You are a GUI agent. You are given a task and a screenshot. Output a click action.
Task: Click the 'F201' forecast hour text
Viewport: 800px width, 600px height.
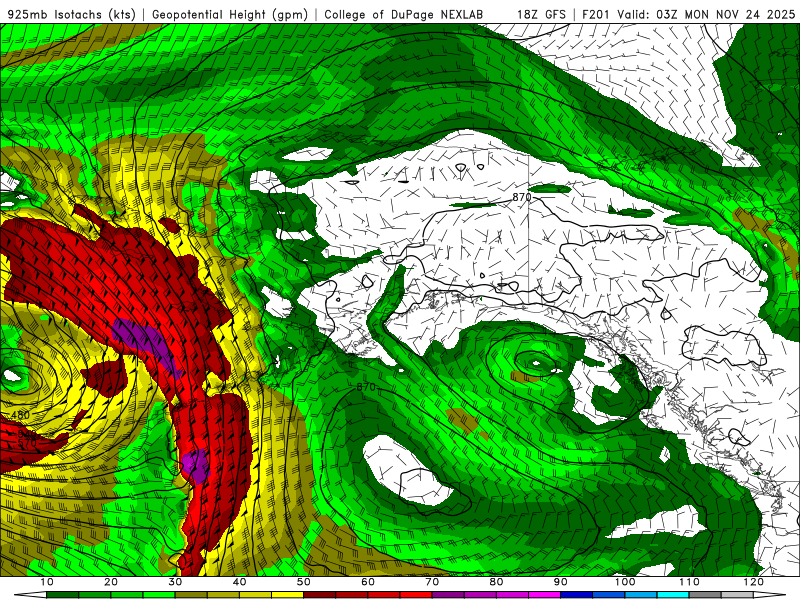(596, 14)
